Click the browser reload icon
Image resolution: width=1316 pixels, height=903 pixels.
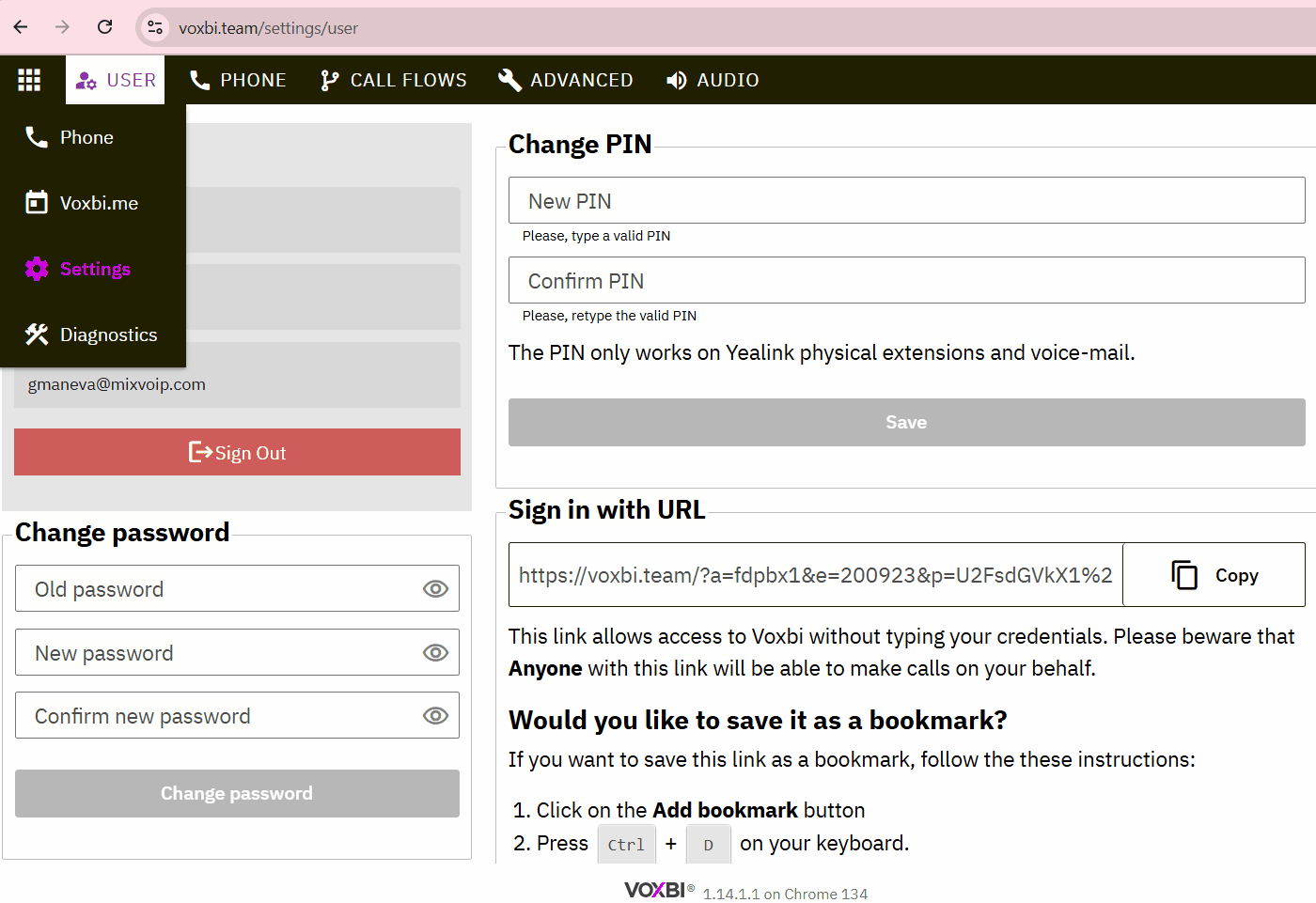[x=105, y=27]
